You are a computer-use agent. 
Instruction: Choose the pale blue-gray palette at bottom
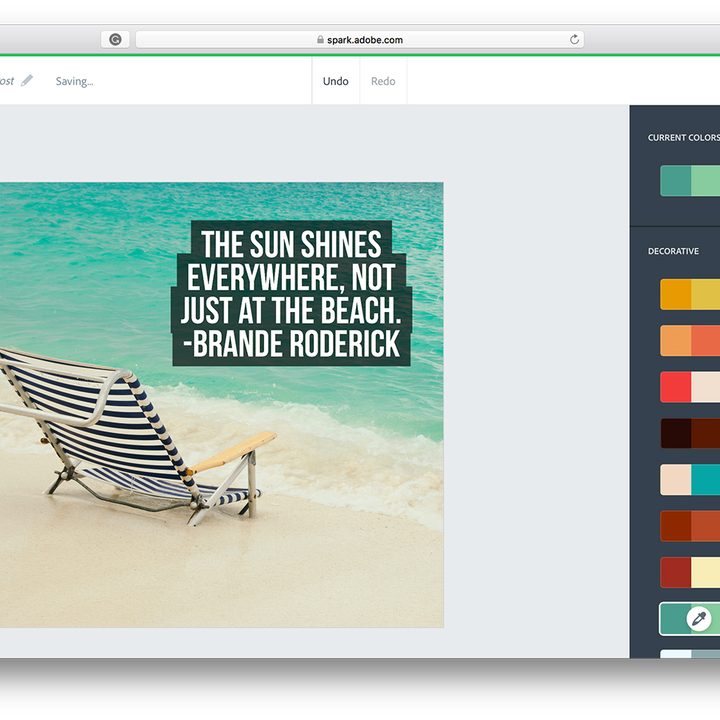(690, 654)
